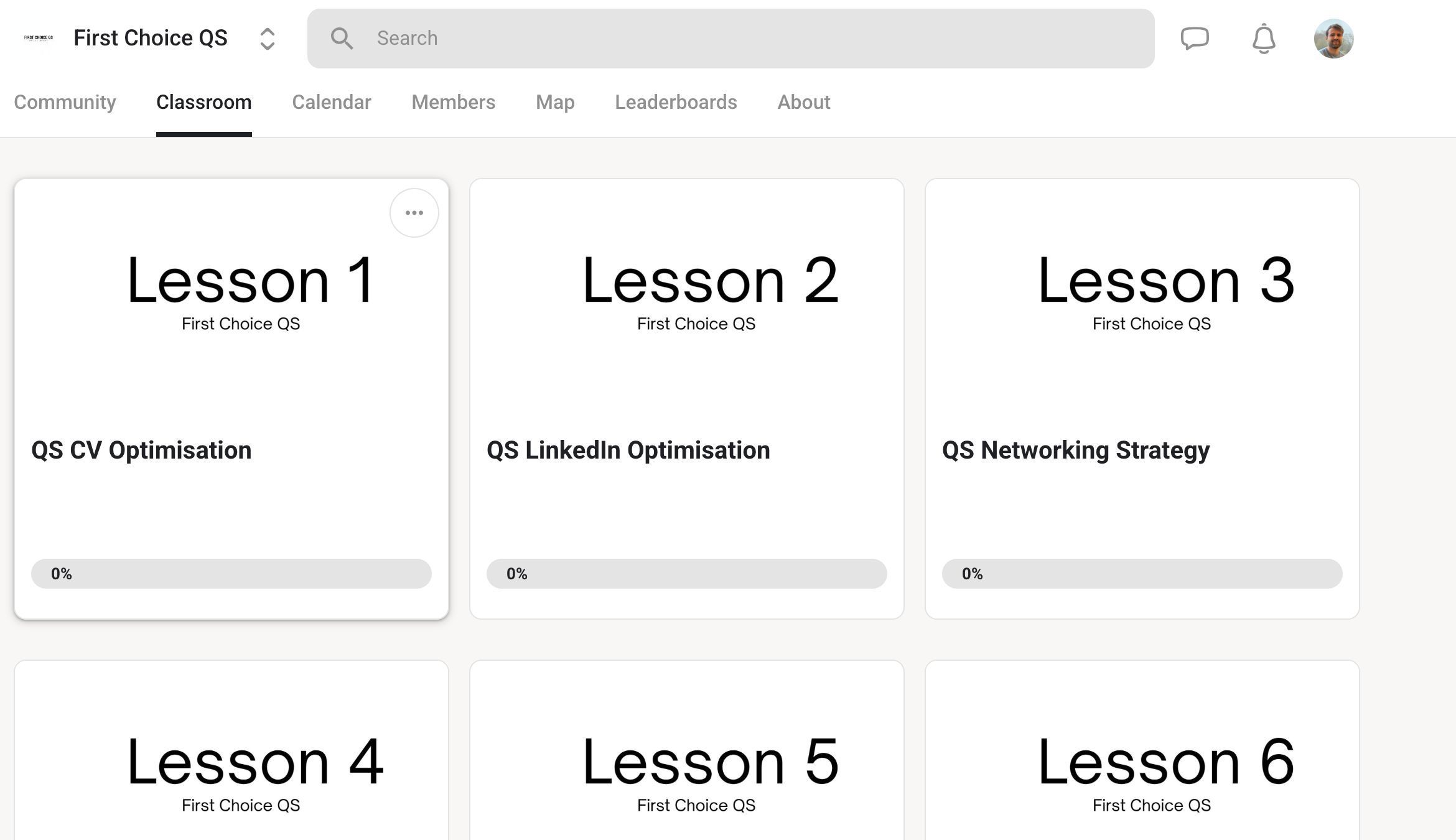
Task: Open the chat messages icon
Action: 1195,39
